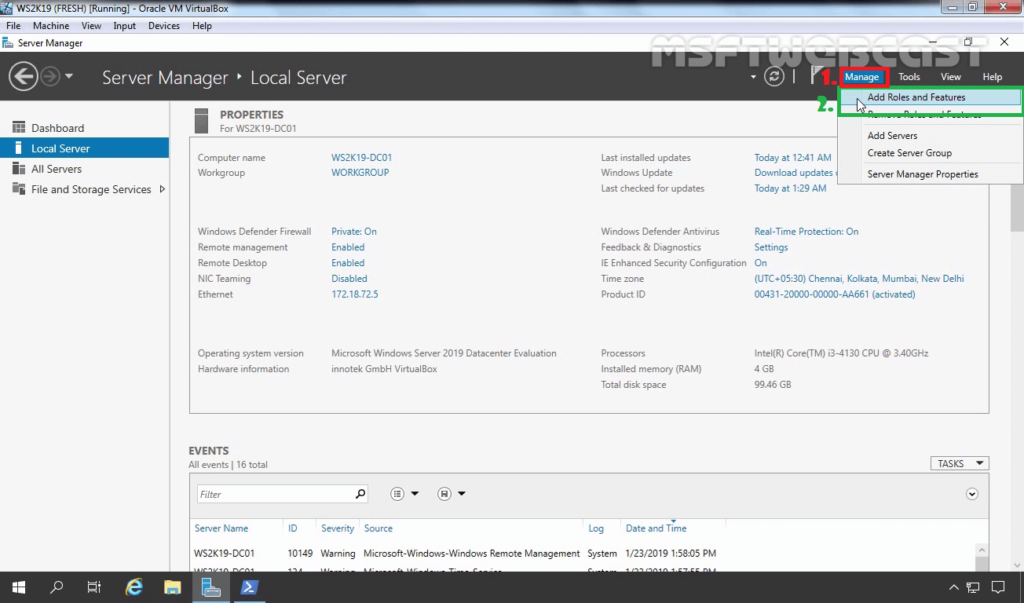Click the WORKGROUP link
This screenshot has height=603, width=1024.
360,172
